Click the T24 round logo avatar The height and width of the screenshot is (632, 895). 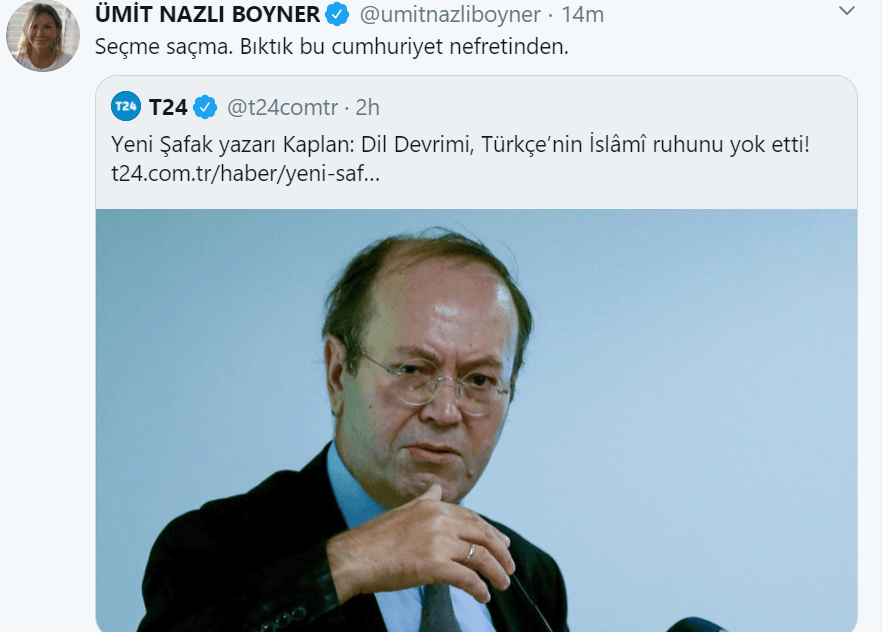point(126,105)
